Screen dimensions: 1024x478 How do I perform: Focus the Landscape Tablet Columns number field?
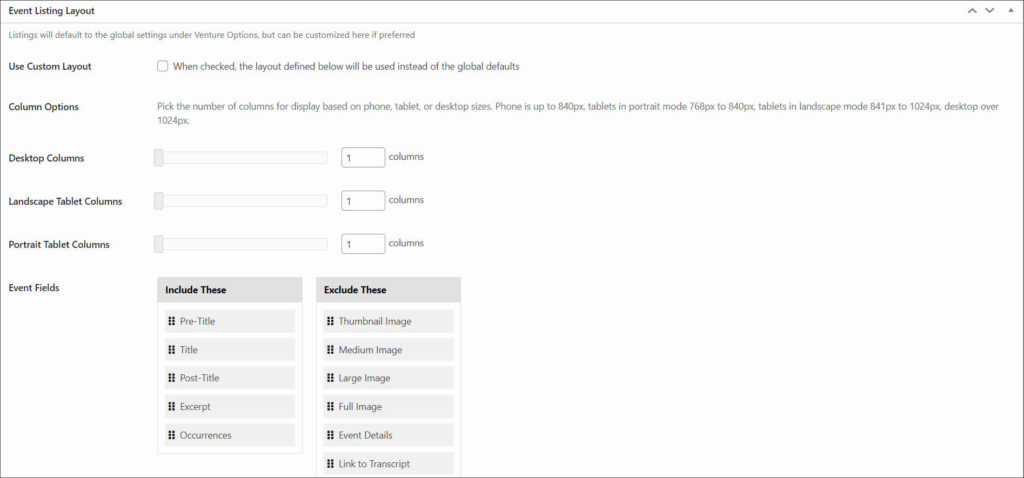click(x=363, y=200)
